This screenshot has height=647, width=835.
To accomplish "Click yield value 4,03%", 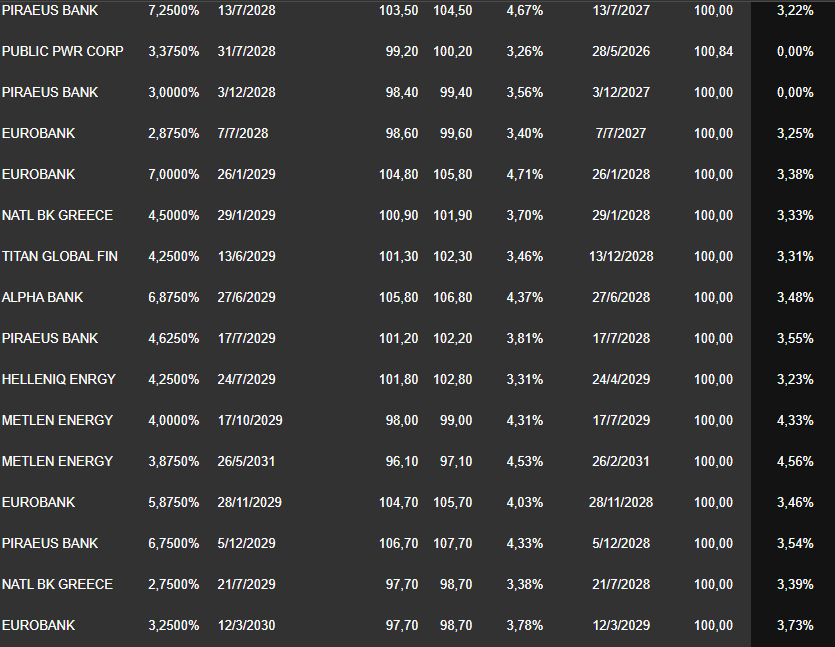I will [x=525, y=502].
